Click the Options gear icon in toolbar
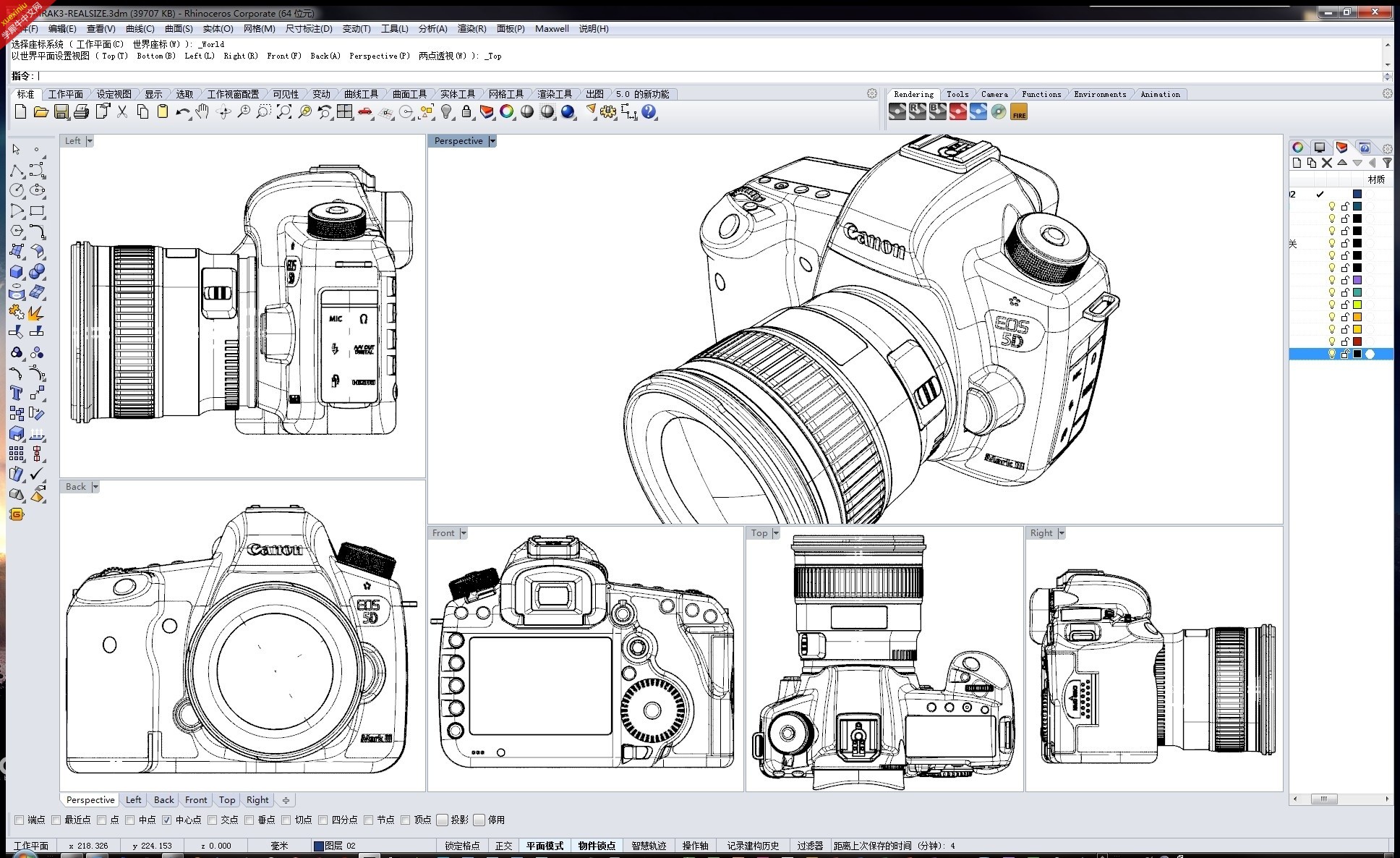Viewport: 1400px width, 858px height. click(608, 111)
